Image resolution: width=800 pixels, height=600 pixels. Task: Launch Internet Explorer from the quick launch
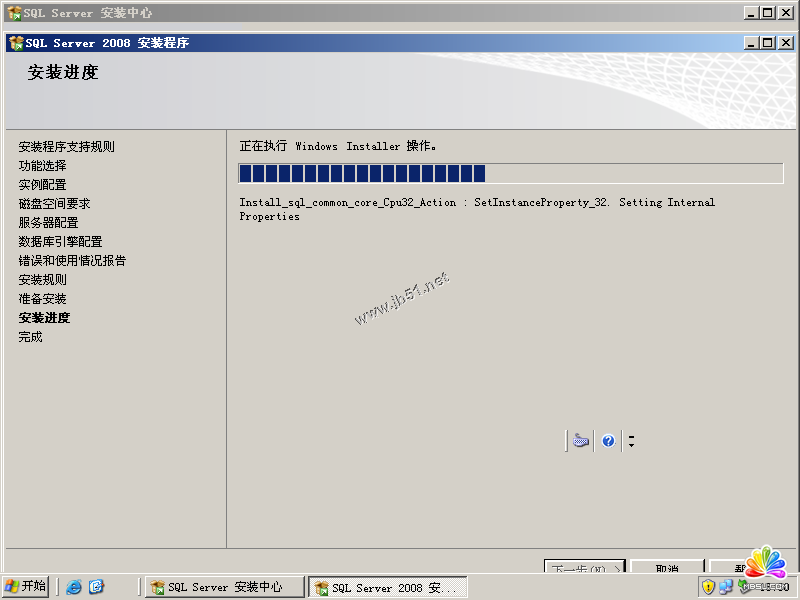[74, 587]
